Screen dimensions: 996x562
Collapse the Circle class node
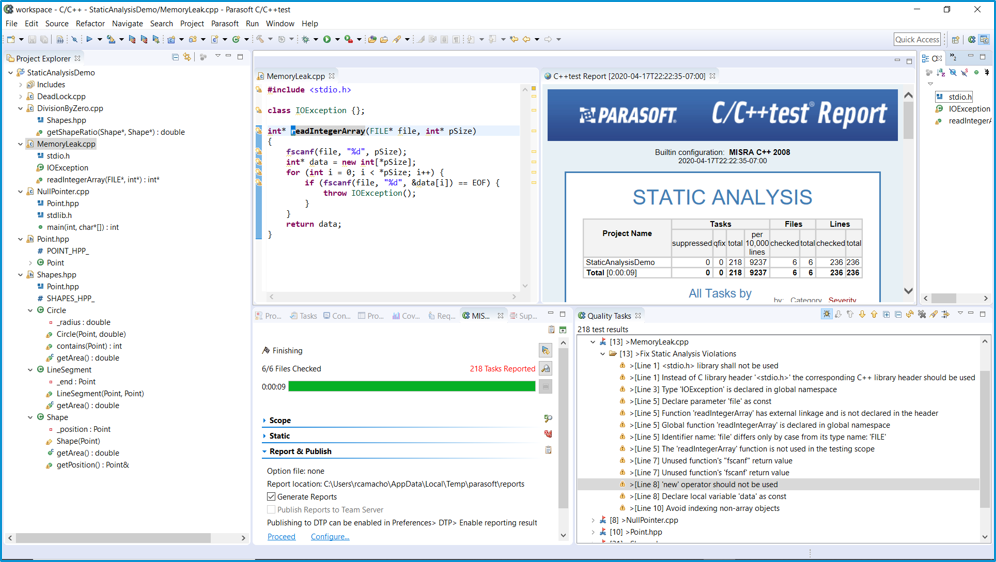click(30, 311)
